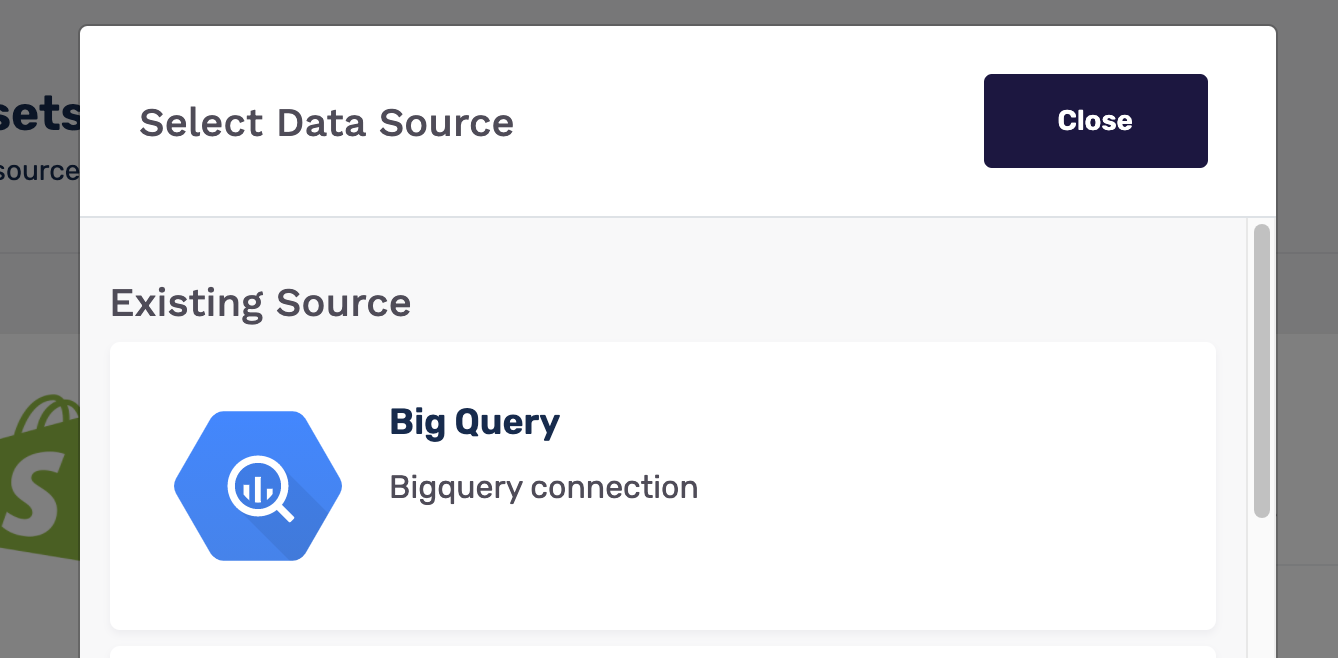This screenshot has width=1338, height=658.
Task: Click the dialog's vertical scrollbar thumb
Action: tap(1261, 370)
